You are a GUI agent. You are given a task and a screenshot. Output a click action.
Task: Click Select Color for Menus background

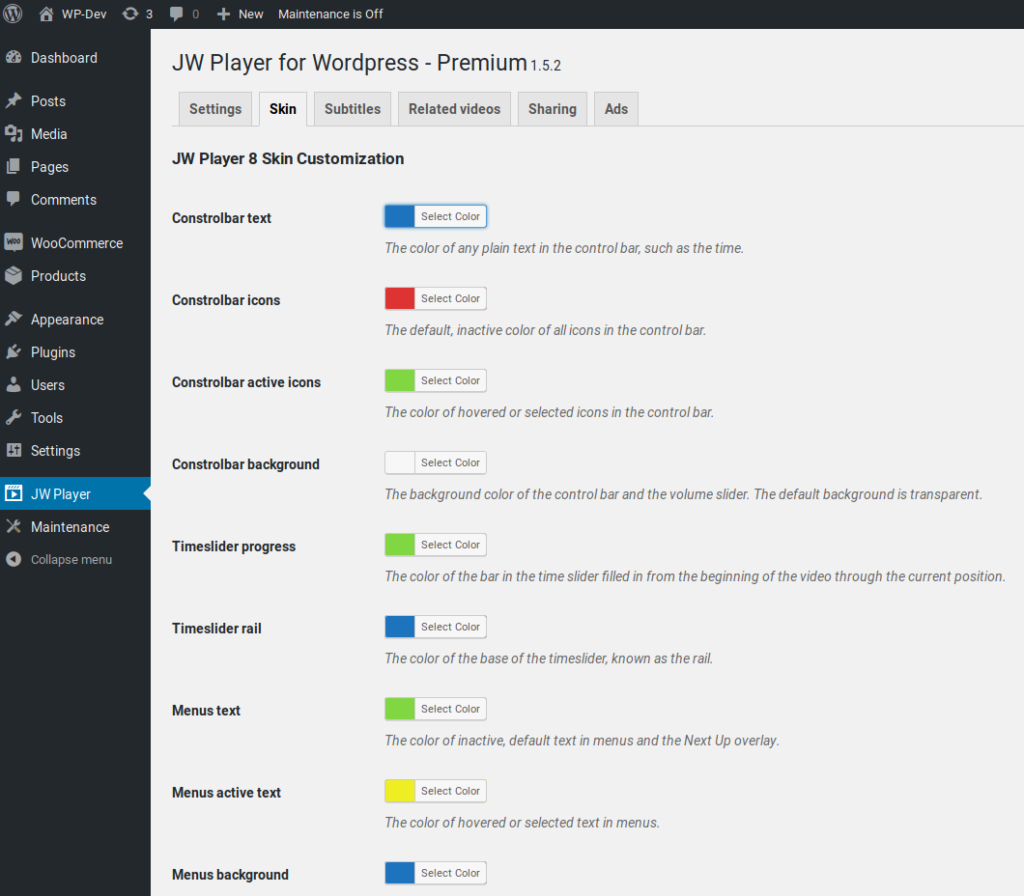coord(450,873)
